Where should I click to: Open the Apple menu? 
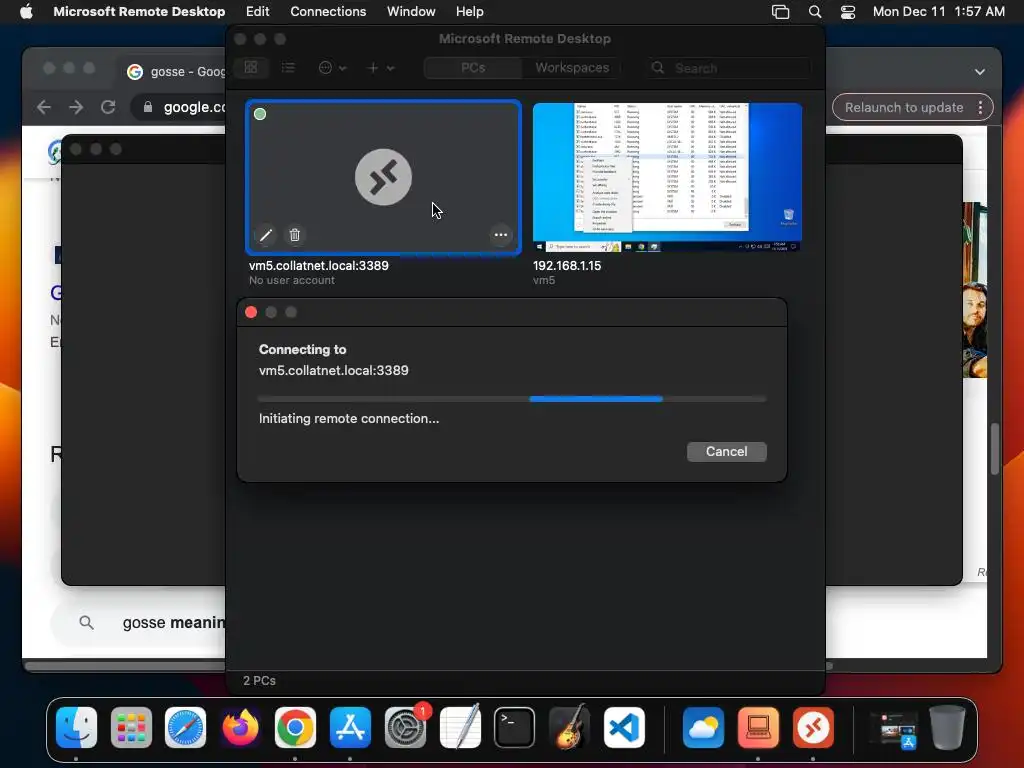point(26,12)
